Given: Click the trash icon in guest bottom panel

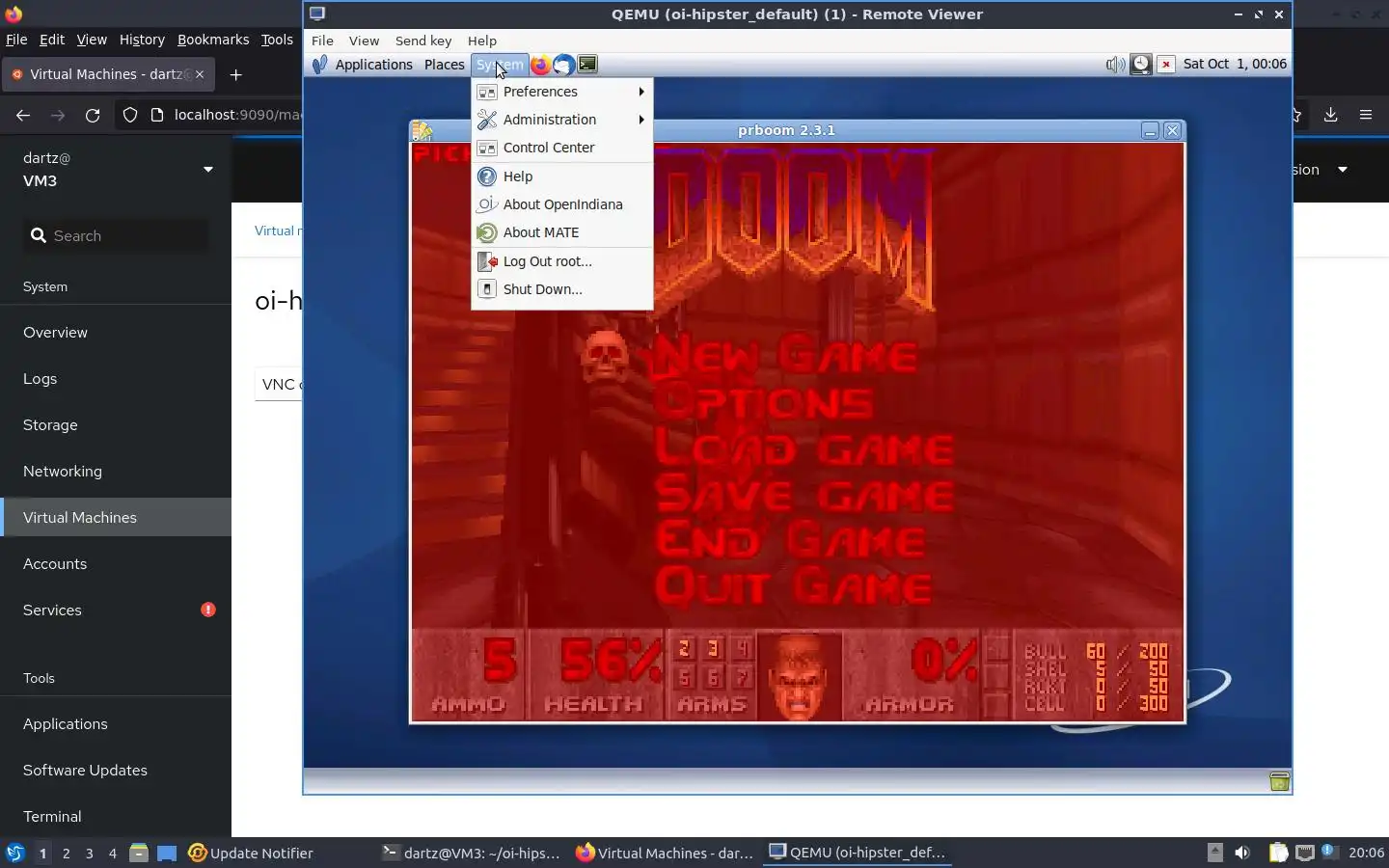Looking at the screenshot, I should (x=1280, y=781).
